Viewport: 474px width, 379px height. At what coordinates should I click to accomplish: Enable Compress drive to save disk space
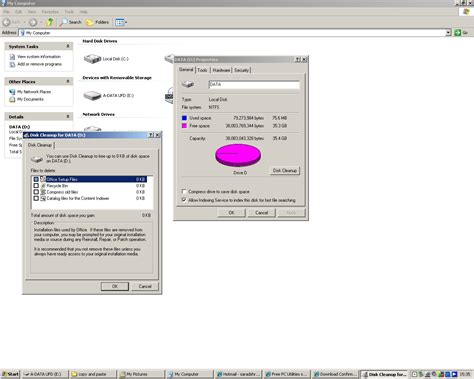184,192
